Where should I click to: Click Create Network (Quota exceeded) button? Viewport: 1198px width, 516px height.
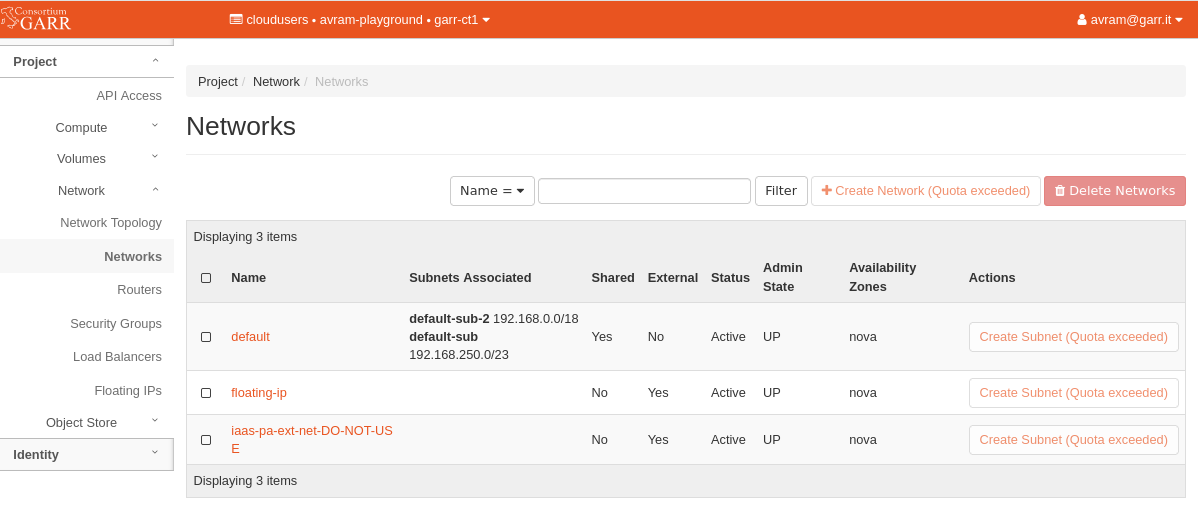pyautogui.click(x=925, y=191)
